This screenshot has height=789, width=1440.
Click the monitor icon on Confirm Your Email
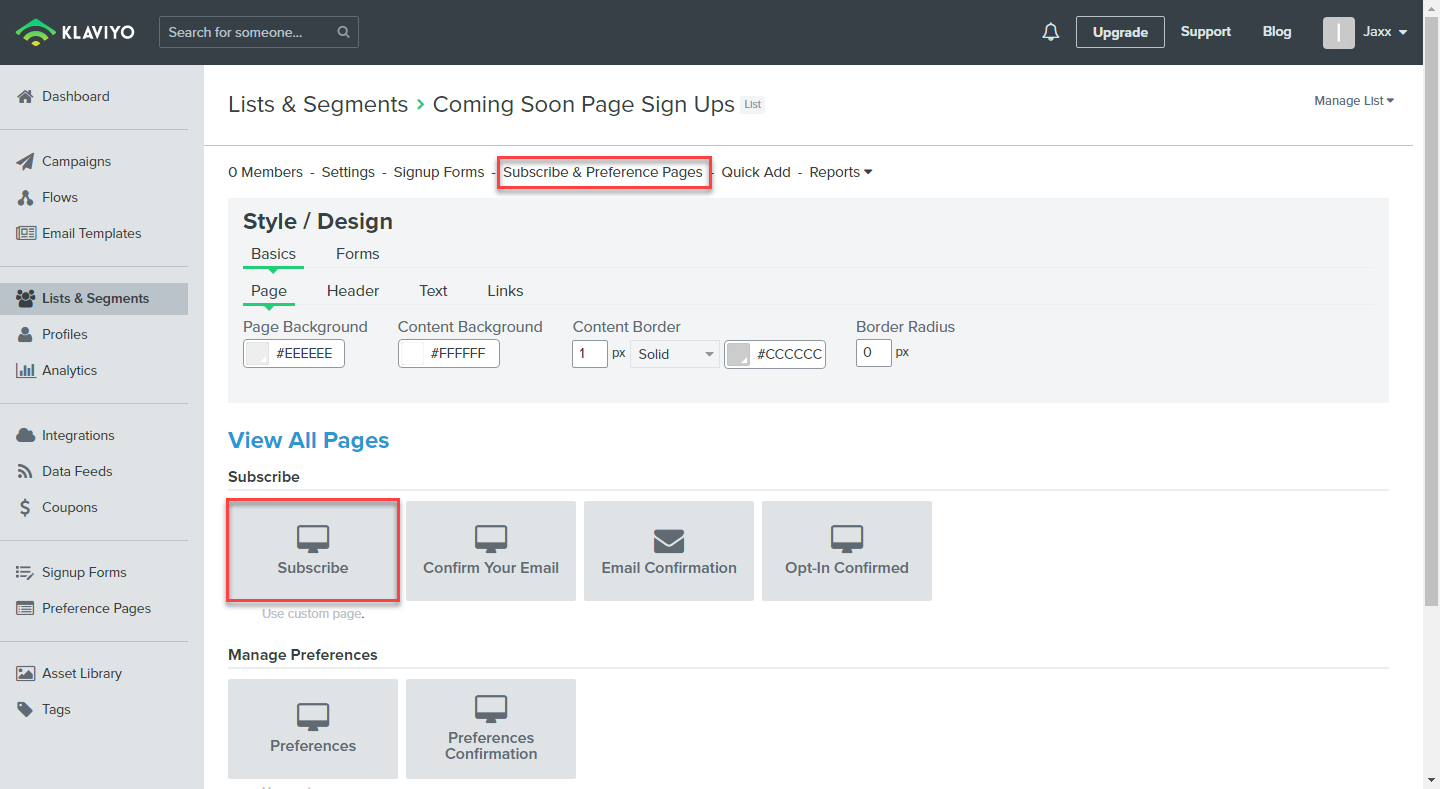pos(491,540)
